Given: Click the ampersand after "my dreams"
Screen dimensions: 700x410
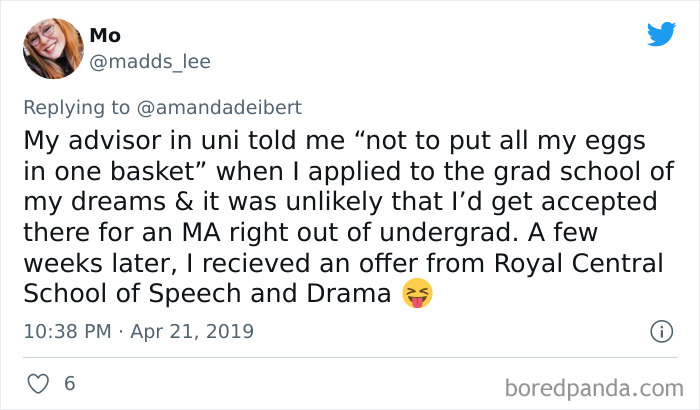Looking at the screenshot, I should 184,201.
